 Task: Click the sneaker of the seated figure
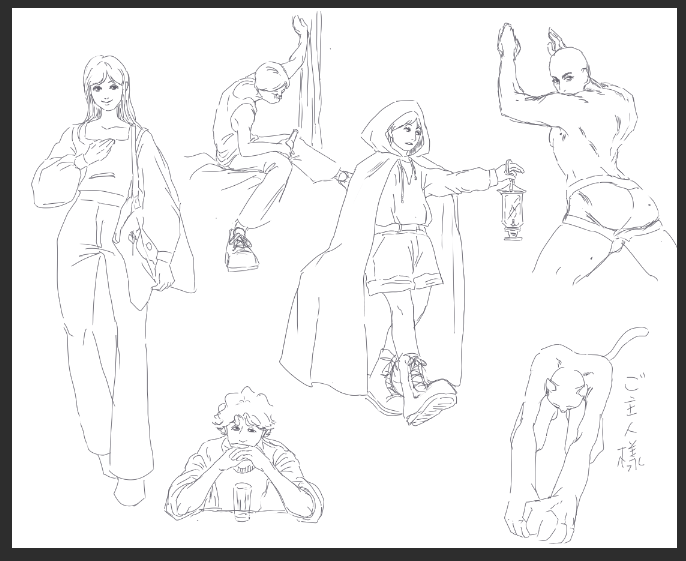pos(241,251)
